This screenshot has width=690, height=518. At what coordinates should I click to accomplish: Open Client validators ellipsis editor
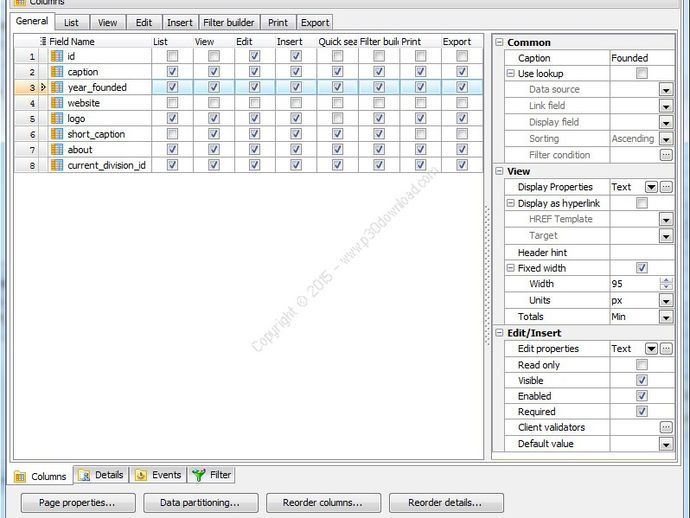(x=666, y=427)
